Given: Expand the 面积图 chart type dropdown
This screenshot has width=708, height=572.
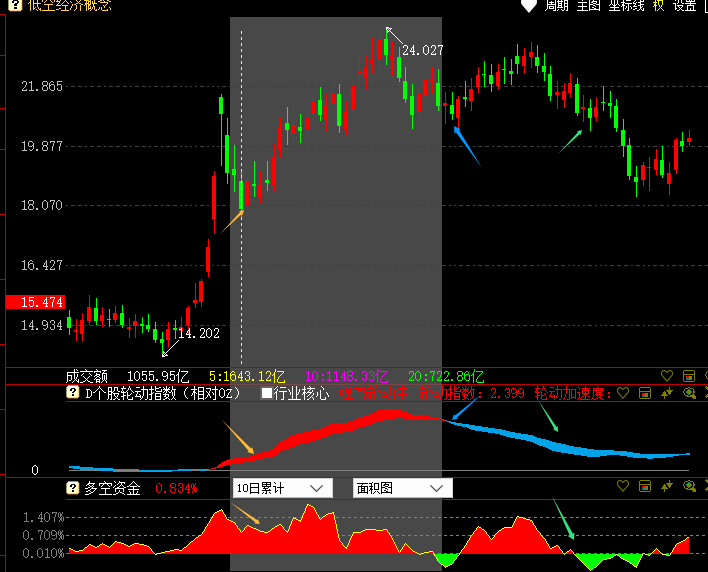Looking at the screenshot, I should pos(403,488).
